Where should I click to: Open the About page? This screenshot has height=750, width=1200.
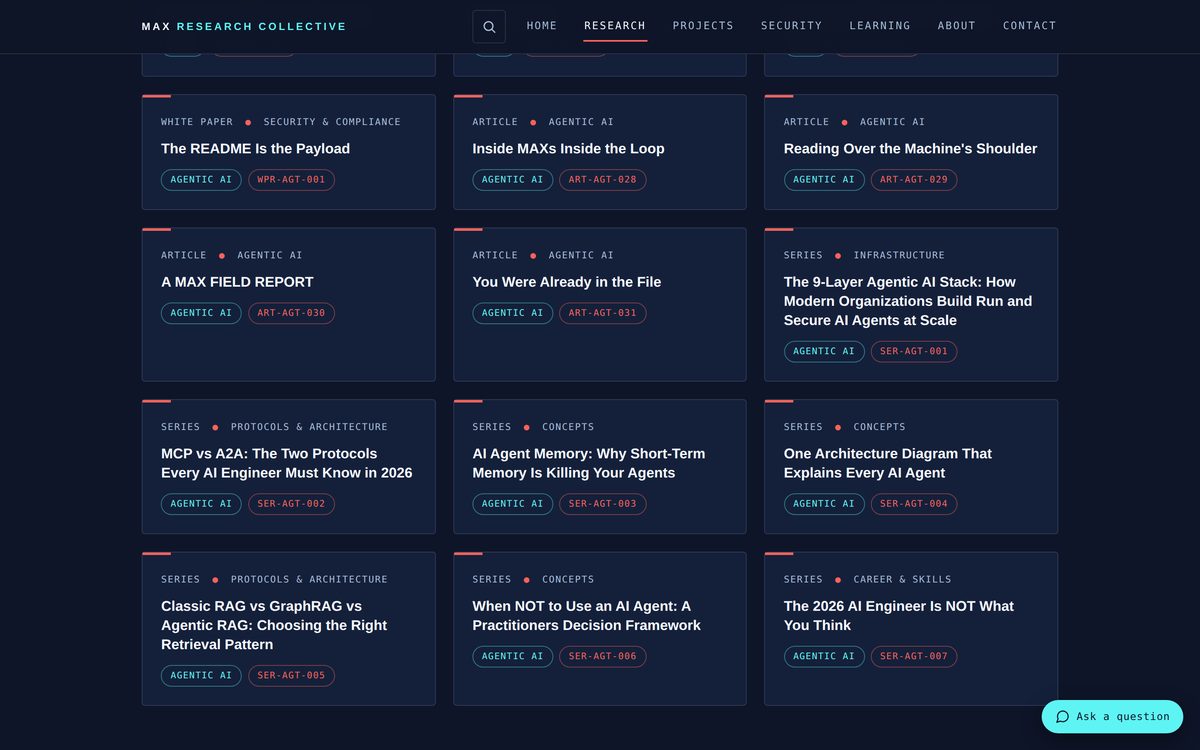957,26
